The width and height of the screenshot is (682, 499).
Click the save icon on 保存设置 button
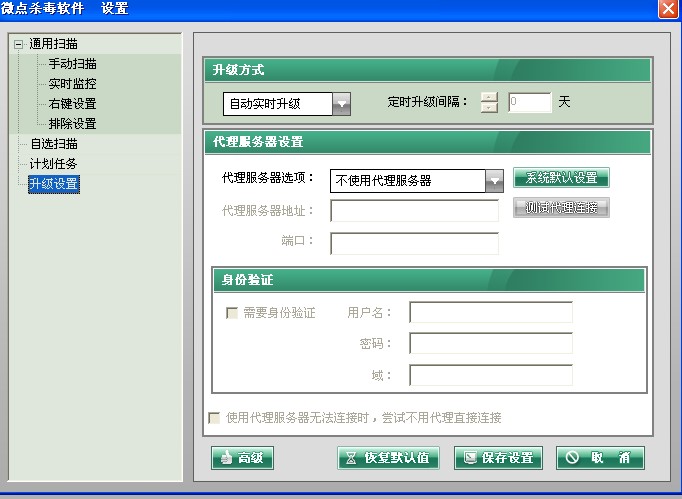(470, 458)
